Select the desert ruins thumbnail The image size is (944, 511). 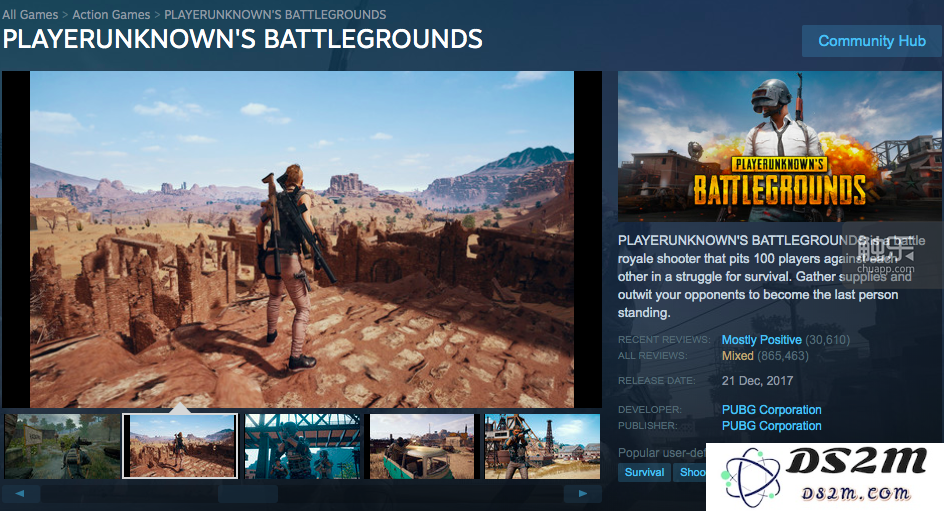180,446
